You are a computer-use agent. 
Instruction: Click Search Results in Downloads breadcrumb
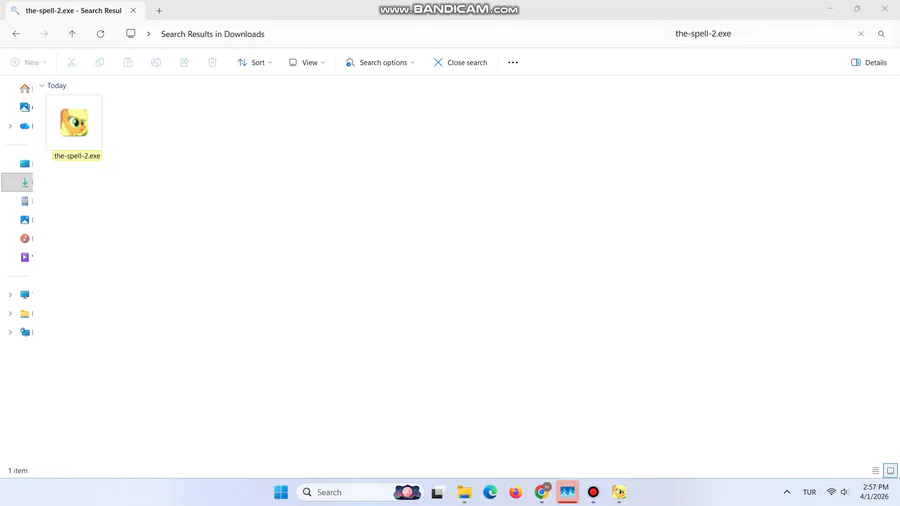click(213, 34)
